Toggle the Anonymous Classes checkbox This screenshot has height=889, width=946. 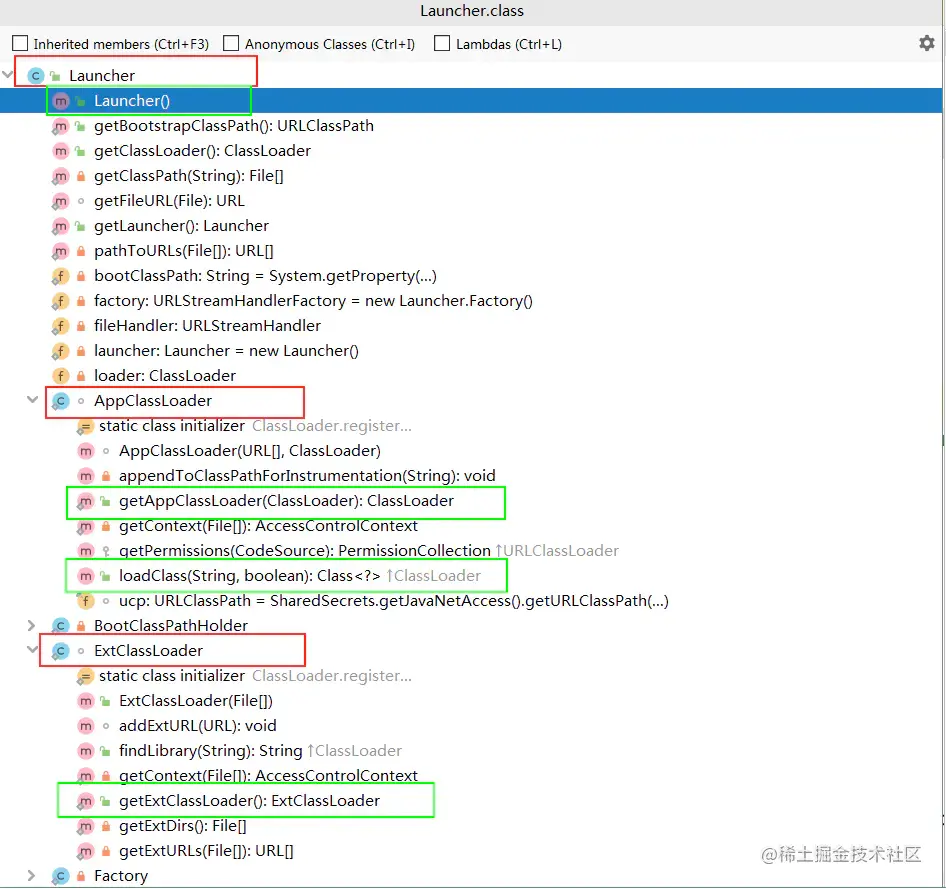231,43
